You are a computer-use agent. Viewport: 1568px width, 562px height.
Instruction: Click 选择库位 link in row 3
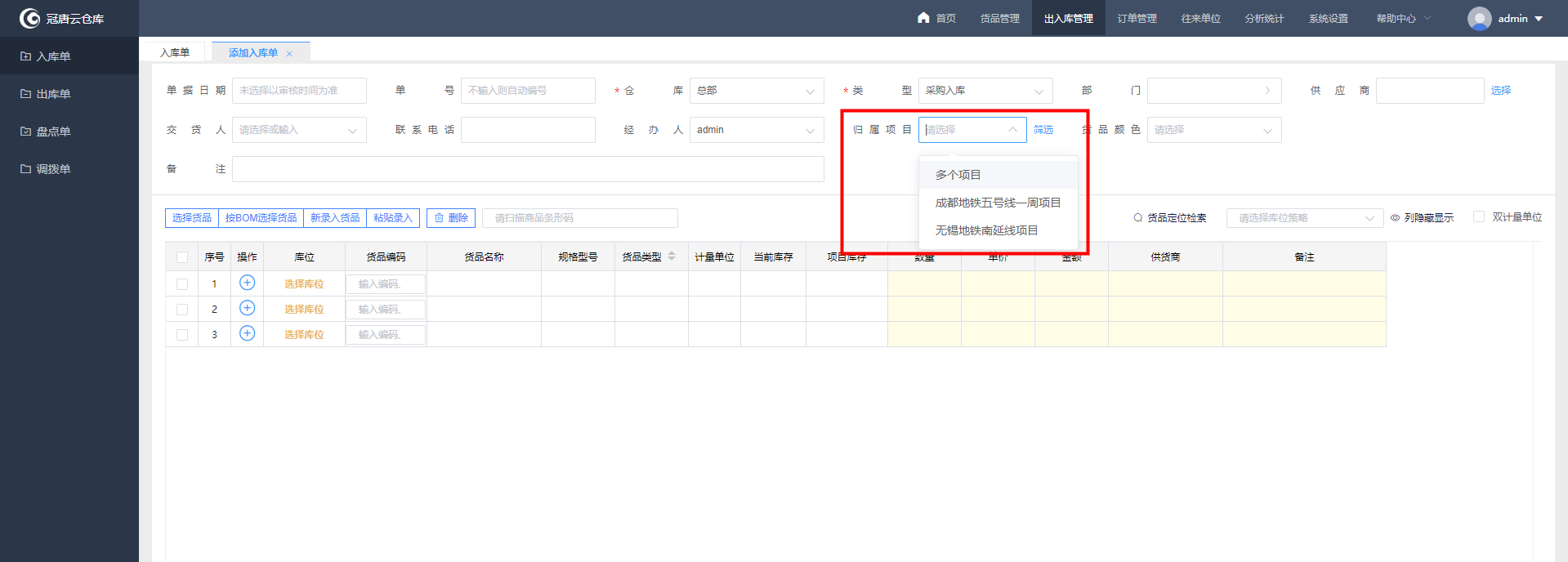[x=304, y=335]
